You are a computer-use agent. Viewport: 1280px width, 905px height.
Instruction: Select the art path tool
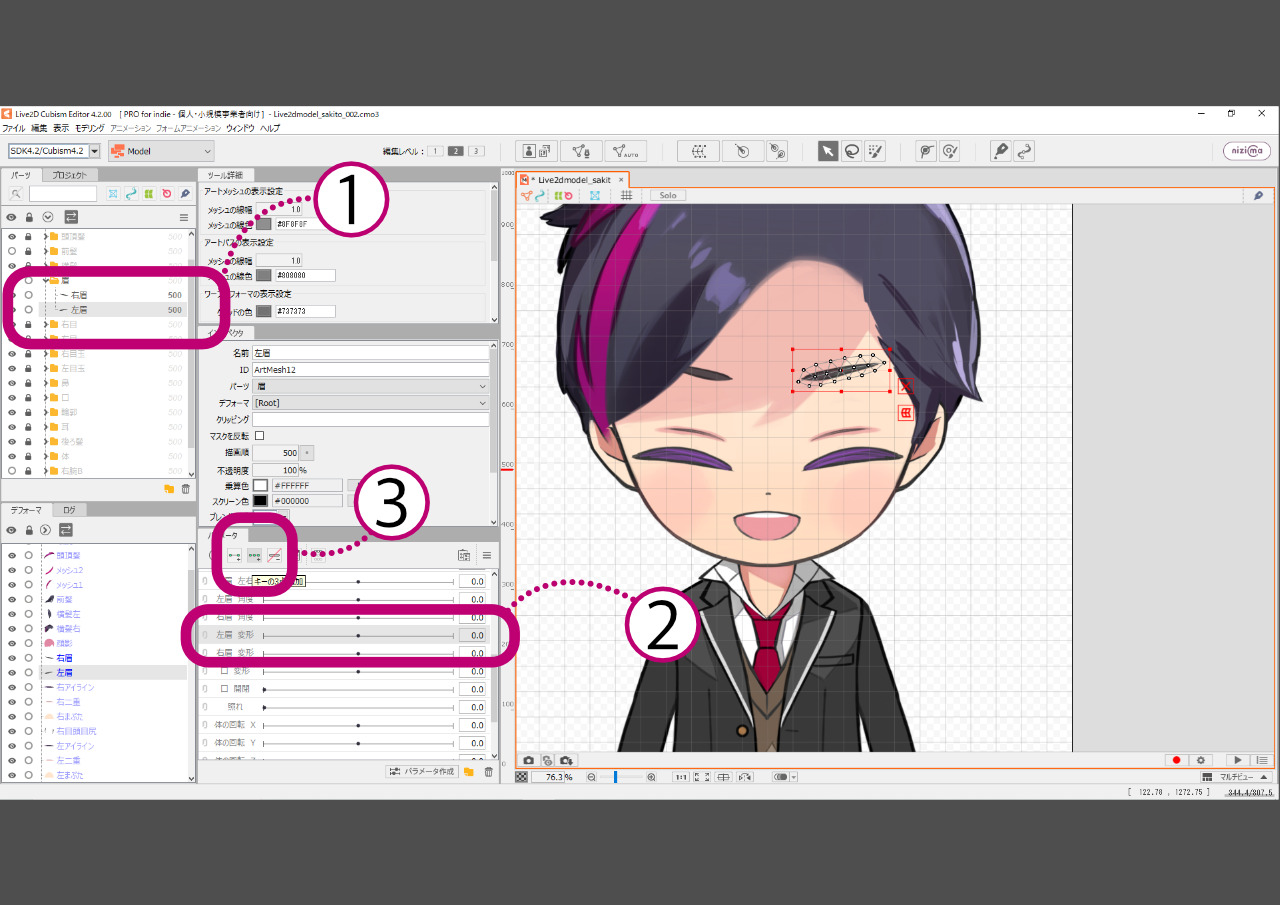tap(1000, 151)
